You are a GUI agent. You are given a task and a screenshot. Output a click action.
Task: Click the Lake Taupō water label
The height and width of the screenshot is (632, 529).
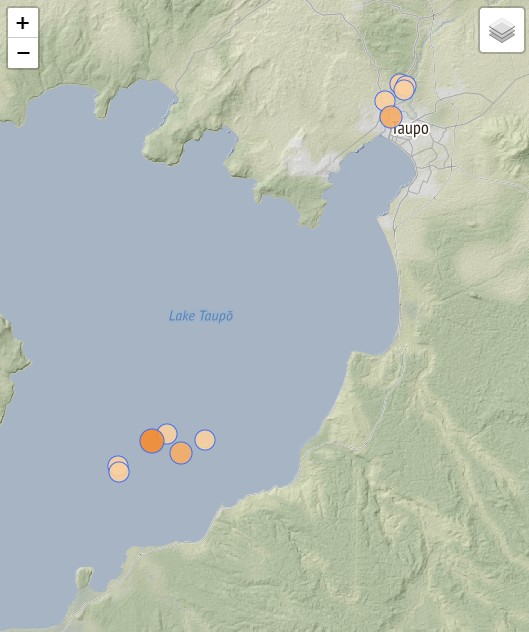(x=201, y=316)
